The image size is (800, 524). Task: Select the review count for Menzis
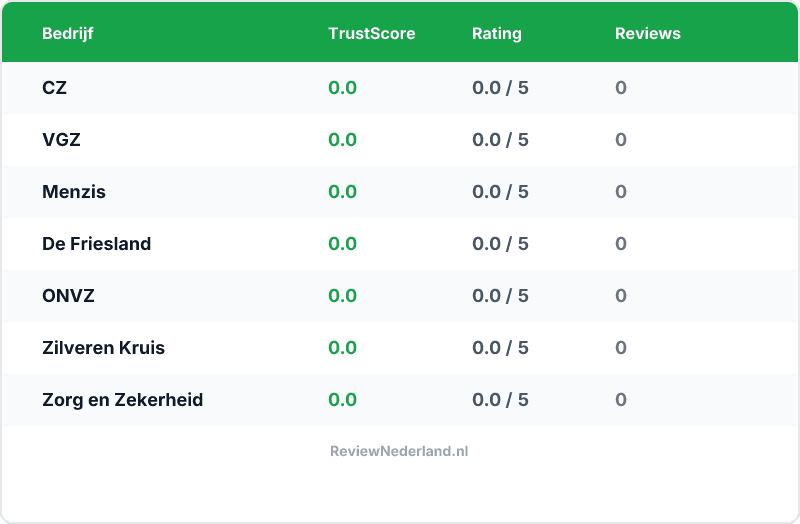[621, 192]
